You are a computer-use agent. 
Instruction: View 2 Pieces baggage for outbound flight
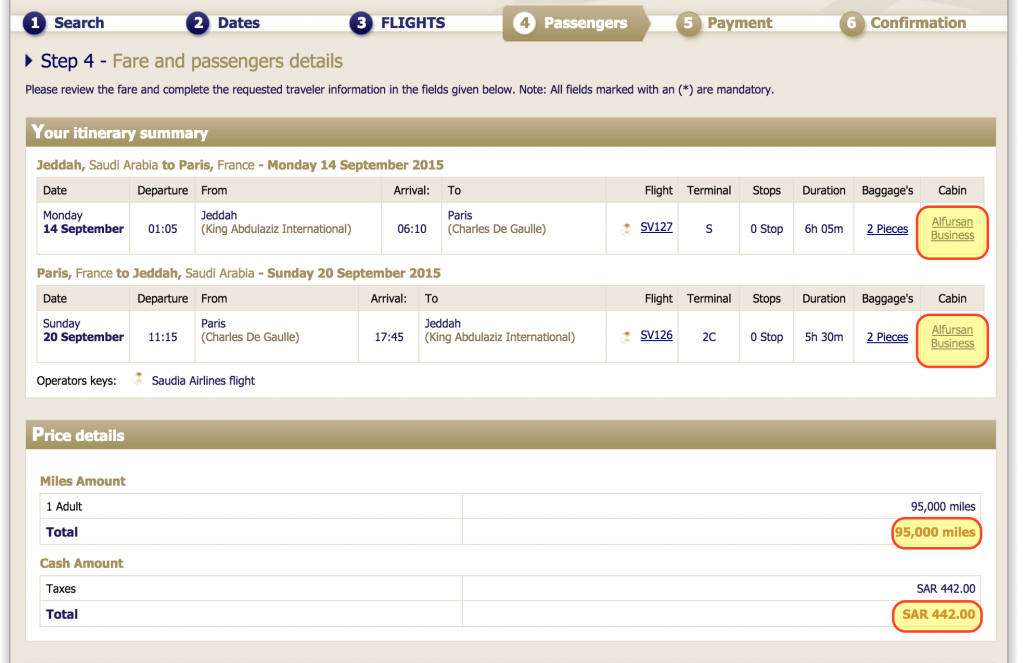click(x=887, y=229)
